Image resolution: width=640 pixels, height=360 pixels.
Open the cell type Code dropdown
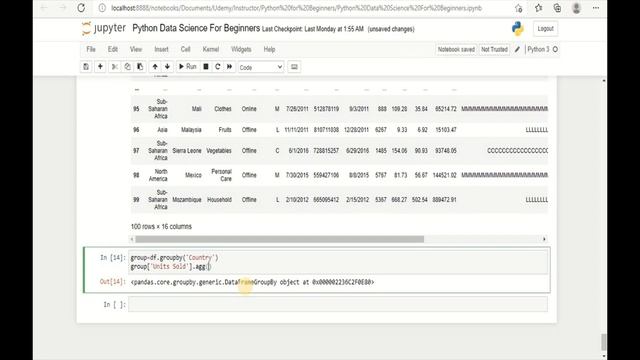pyautogui.click(x=261, y=67)
